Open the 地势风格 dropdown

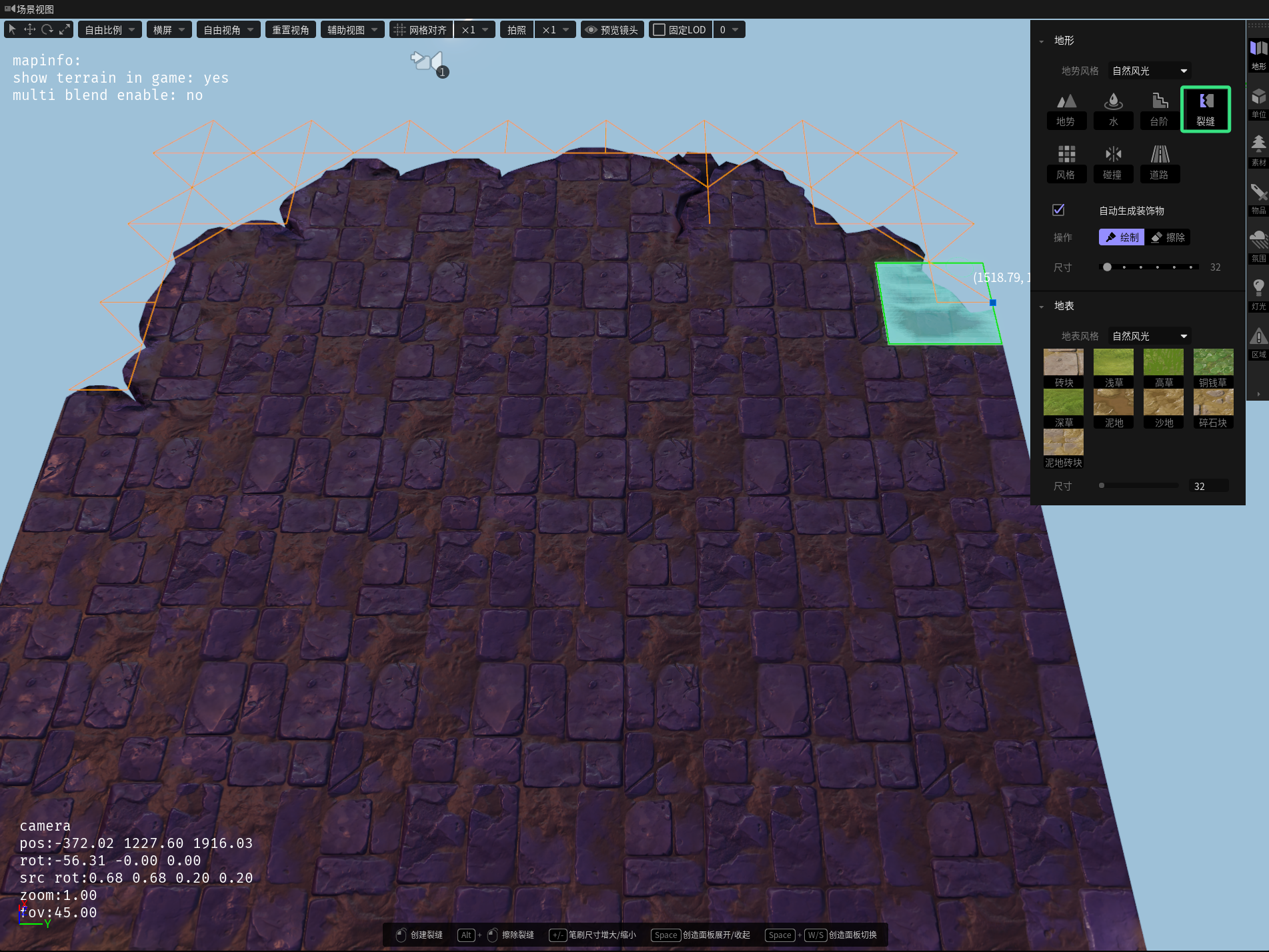pyautogui.click(x=1150, y=71)
